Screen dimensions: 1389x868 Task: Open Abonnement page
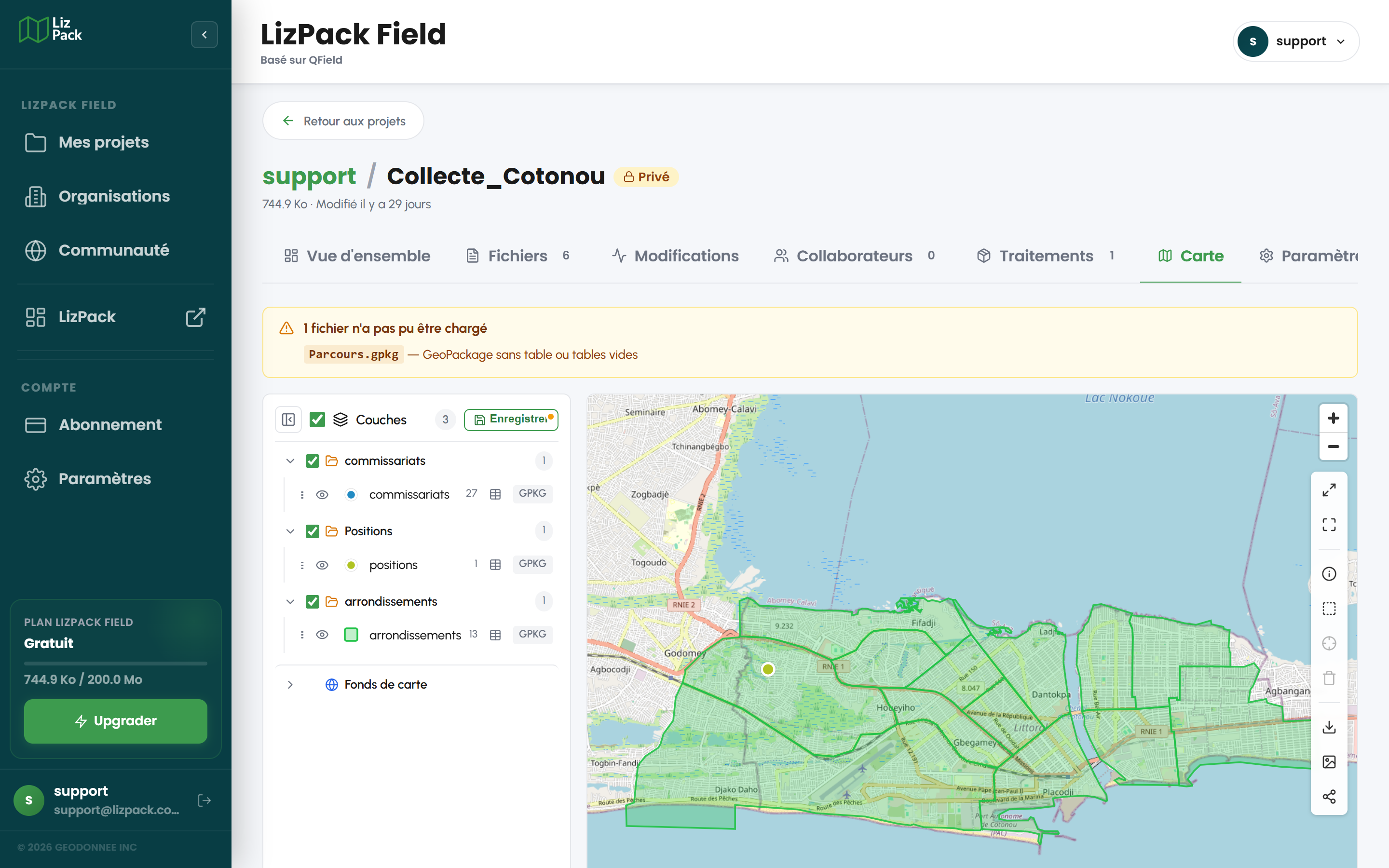116,425
